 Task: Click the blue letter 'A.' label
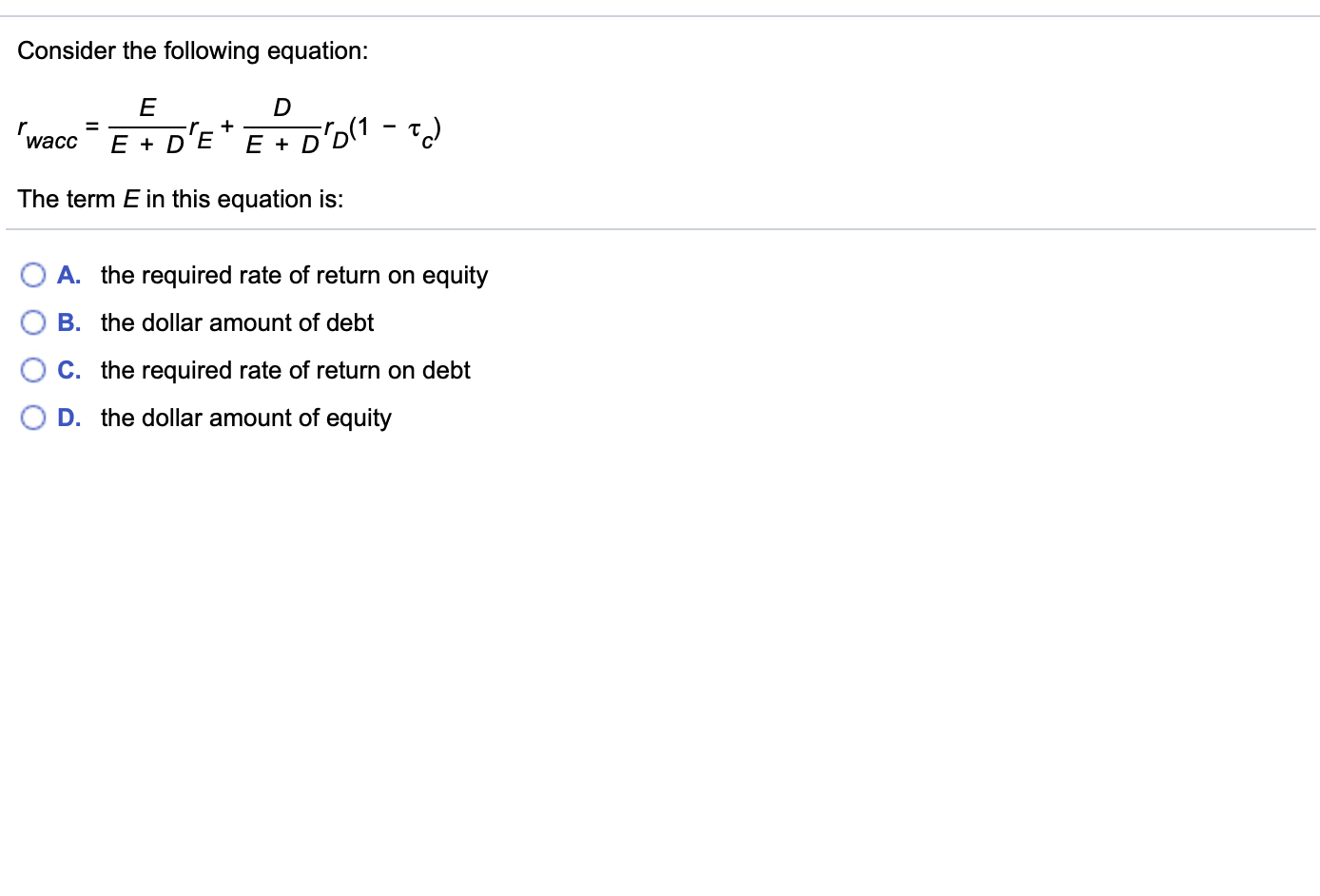coord(68,274)
